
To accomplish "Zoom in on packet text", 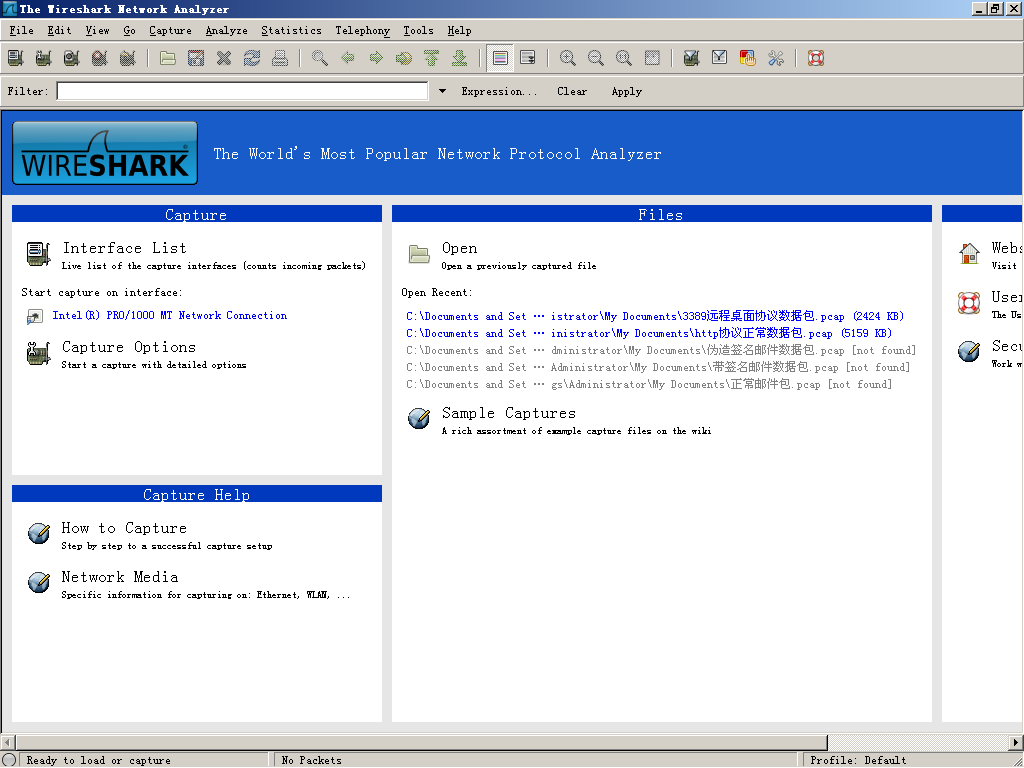I will coord(568,58).
